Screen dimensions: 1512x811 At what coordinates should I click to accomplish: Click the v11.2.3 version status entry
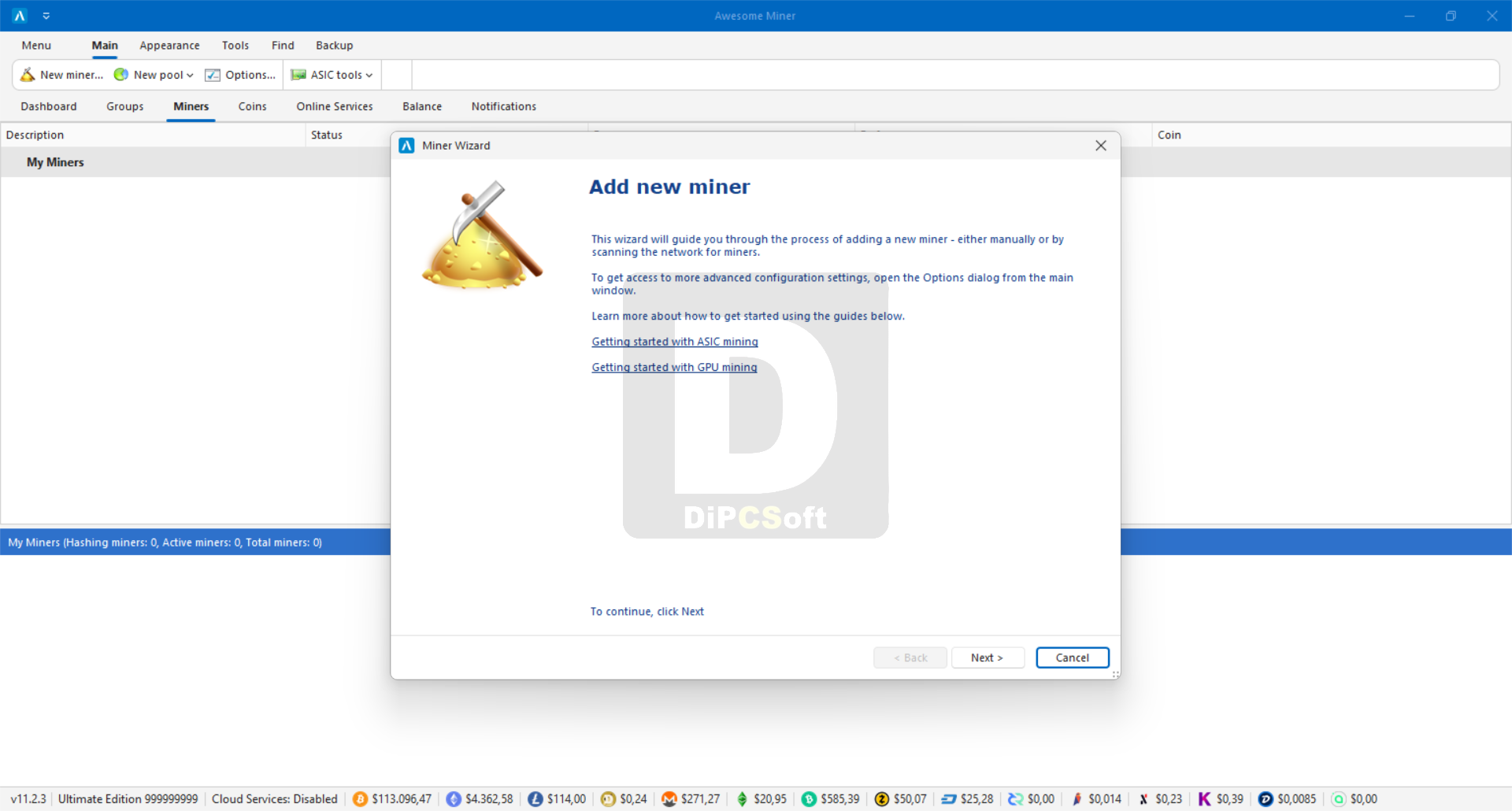point(28,799)
